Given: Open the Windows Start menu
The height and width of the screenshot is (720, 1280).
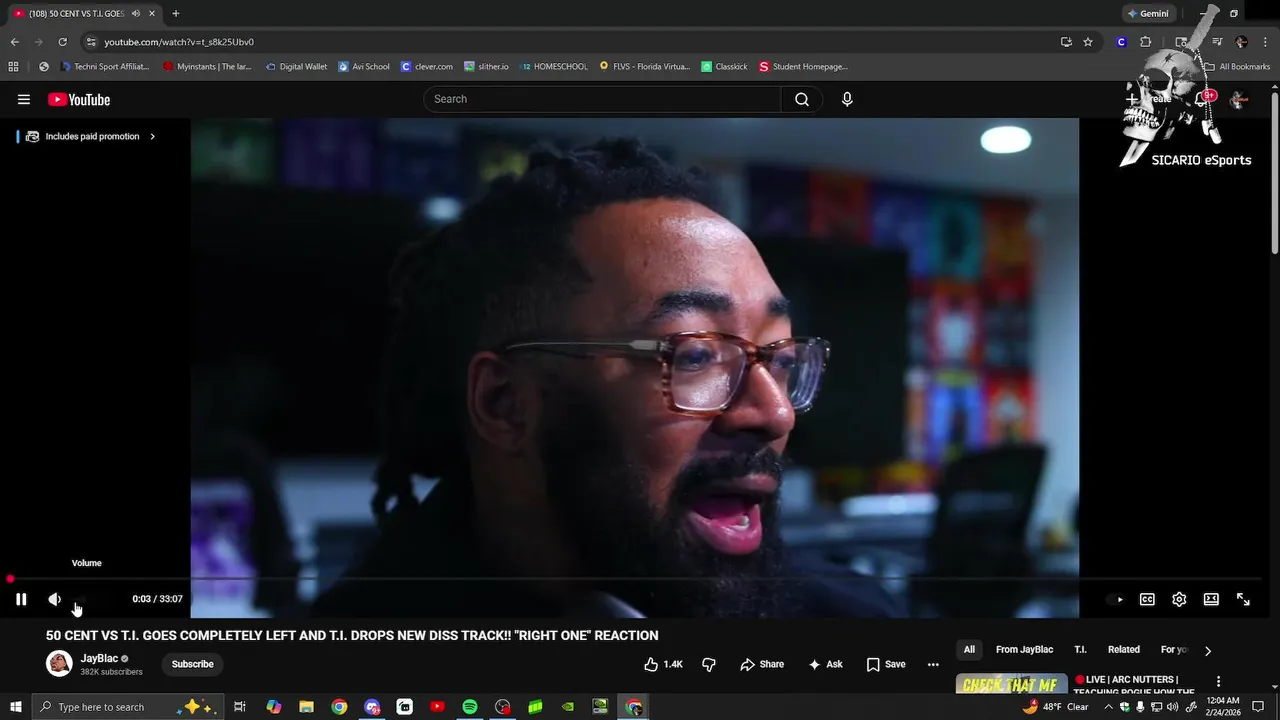Looking at the screenshot, I should (x=14, y=707).
